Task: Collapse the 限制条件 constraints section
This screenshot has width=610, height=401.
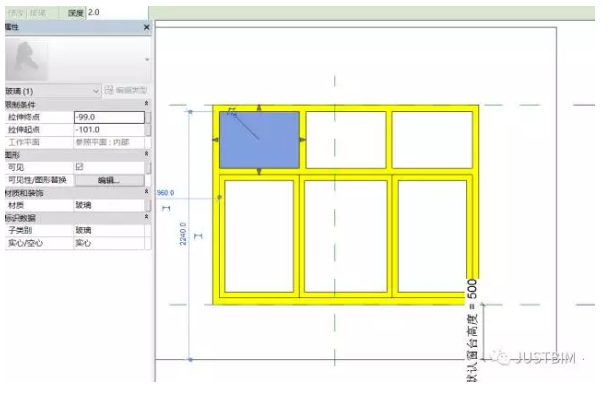Action: (x=146, y=103)
